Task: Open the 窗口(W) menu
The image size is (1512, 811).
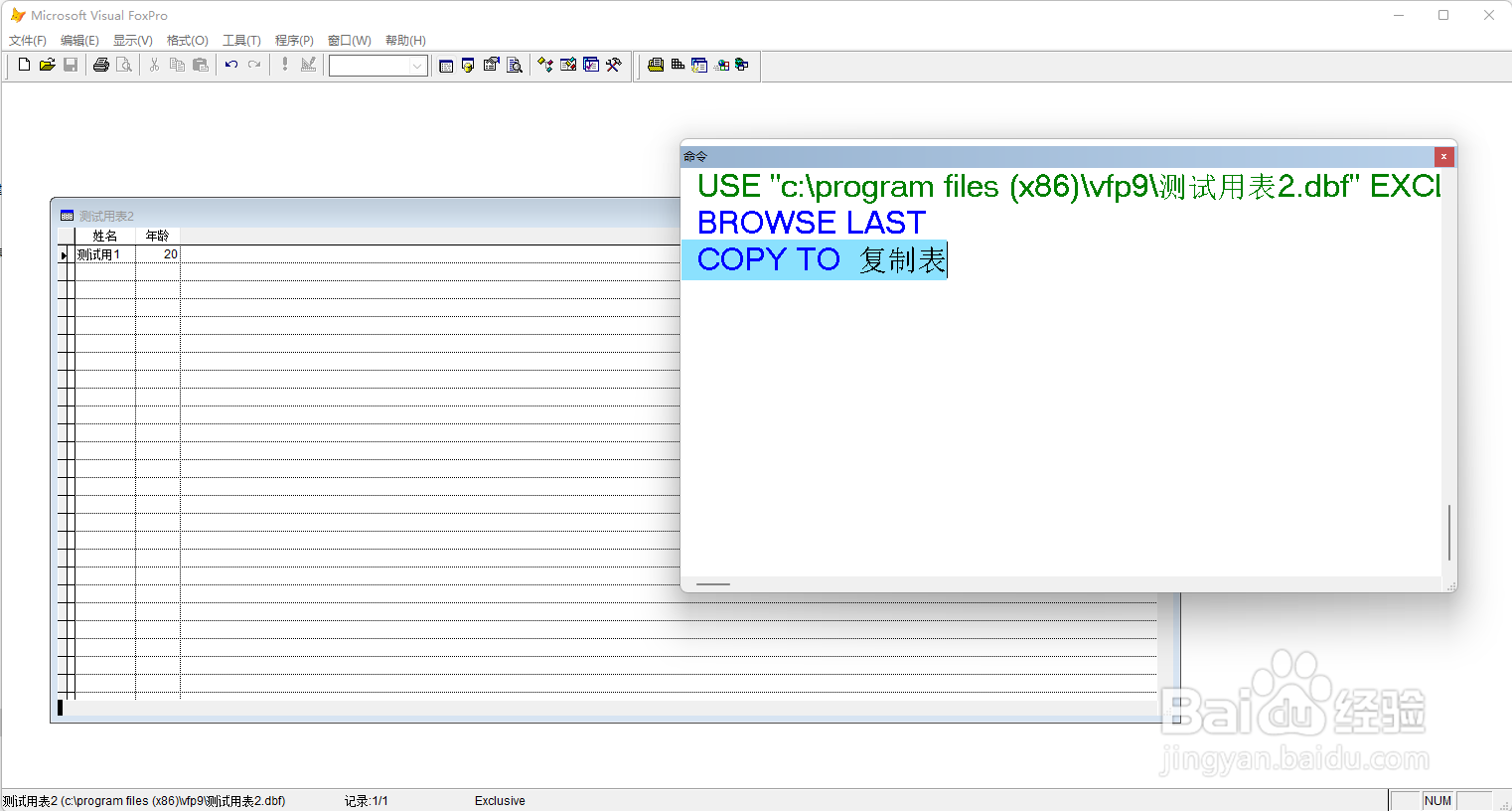Action: tap(350, 41)
